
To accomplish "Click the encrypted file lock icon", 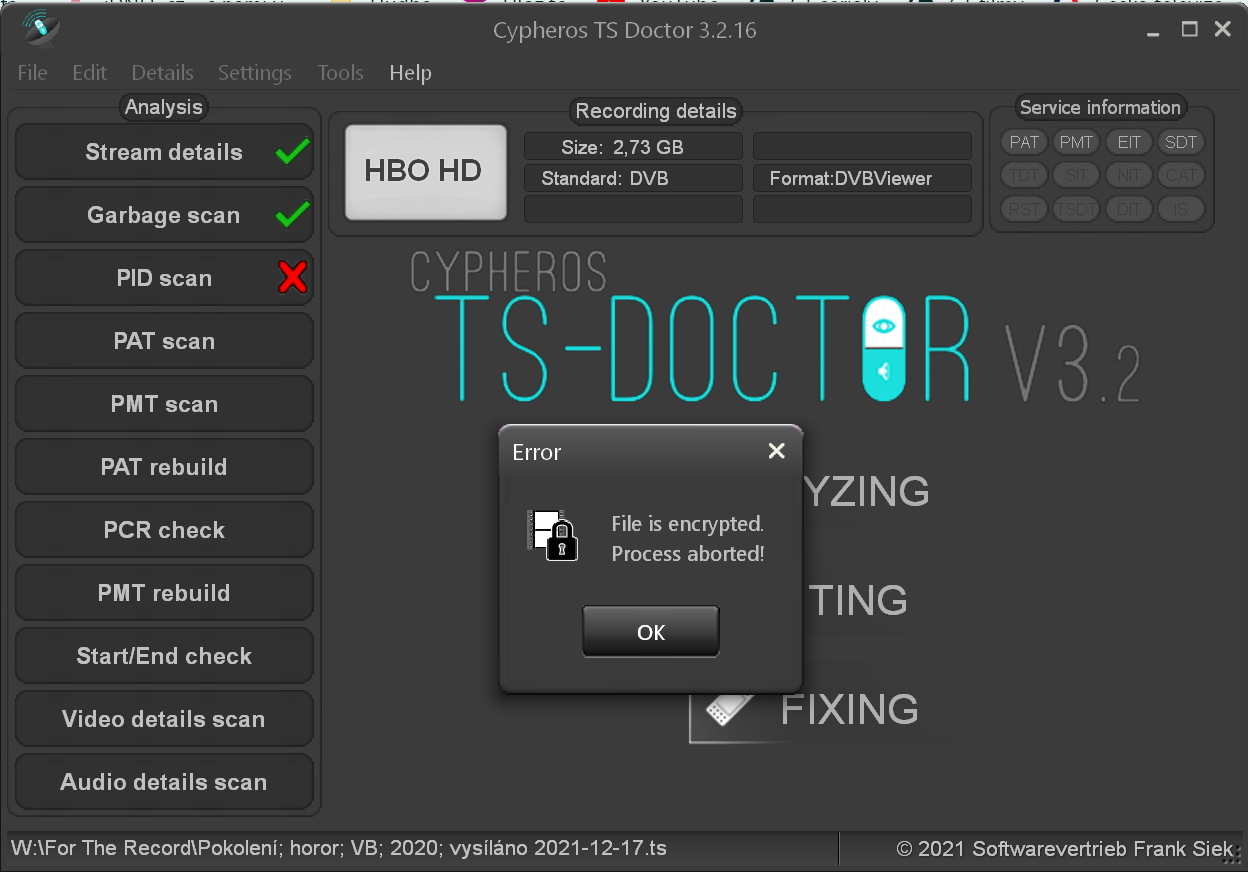I will [553, 535].
